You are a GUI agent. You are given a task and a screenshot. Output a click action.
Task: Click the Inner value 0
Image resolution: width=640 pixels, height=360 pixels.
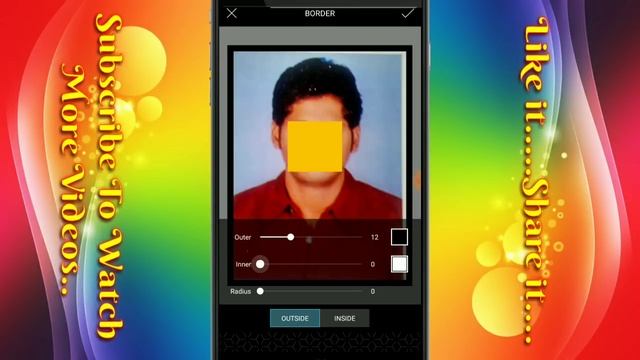coord(373,264)
